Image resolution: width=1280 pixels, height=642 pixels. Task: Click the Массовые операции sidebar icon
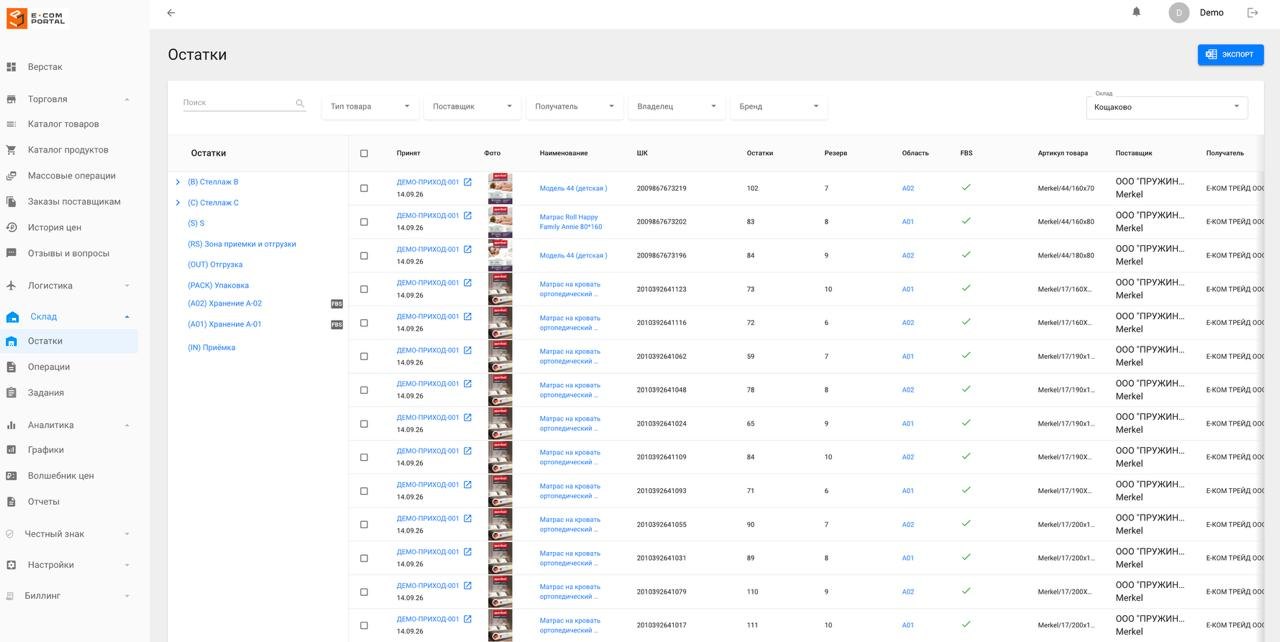11,176
